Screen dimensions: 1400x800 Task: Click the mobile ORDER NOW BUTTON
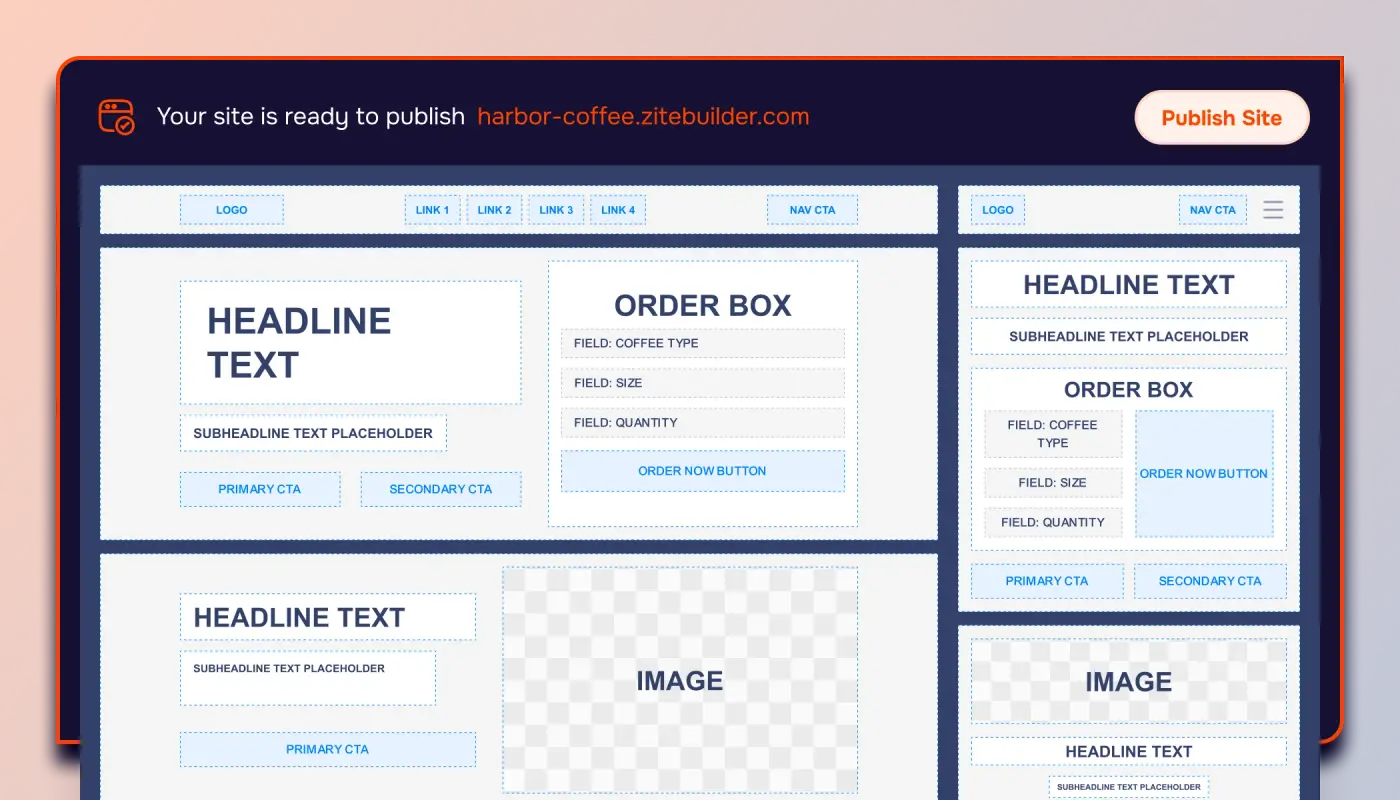click(x=1204, y=474)
